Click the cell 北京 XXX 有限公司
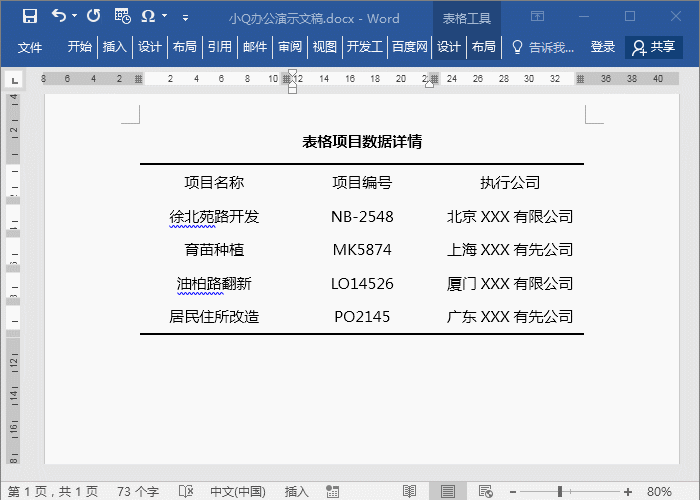Image resolution: width=700 pixels, height=500 pixels. [x=510, y=217]
